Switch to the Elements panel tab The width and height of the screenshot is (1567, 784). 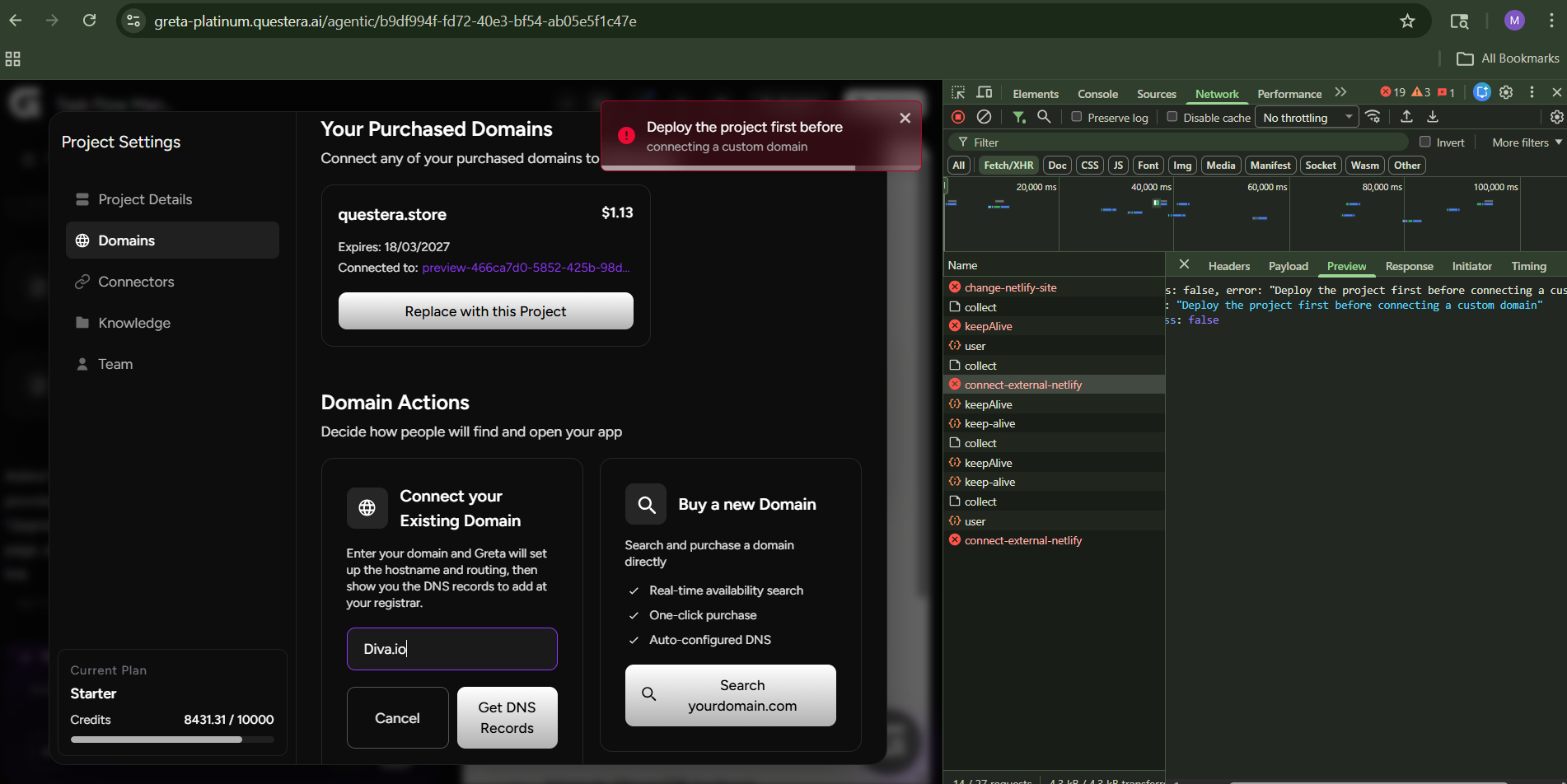click(x=1036, y=94)
